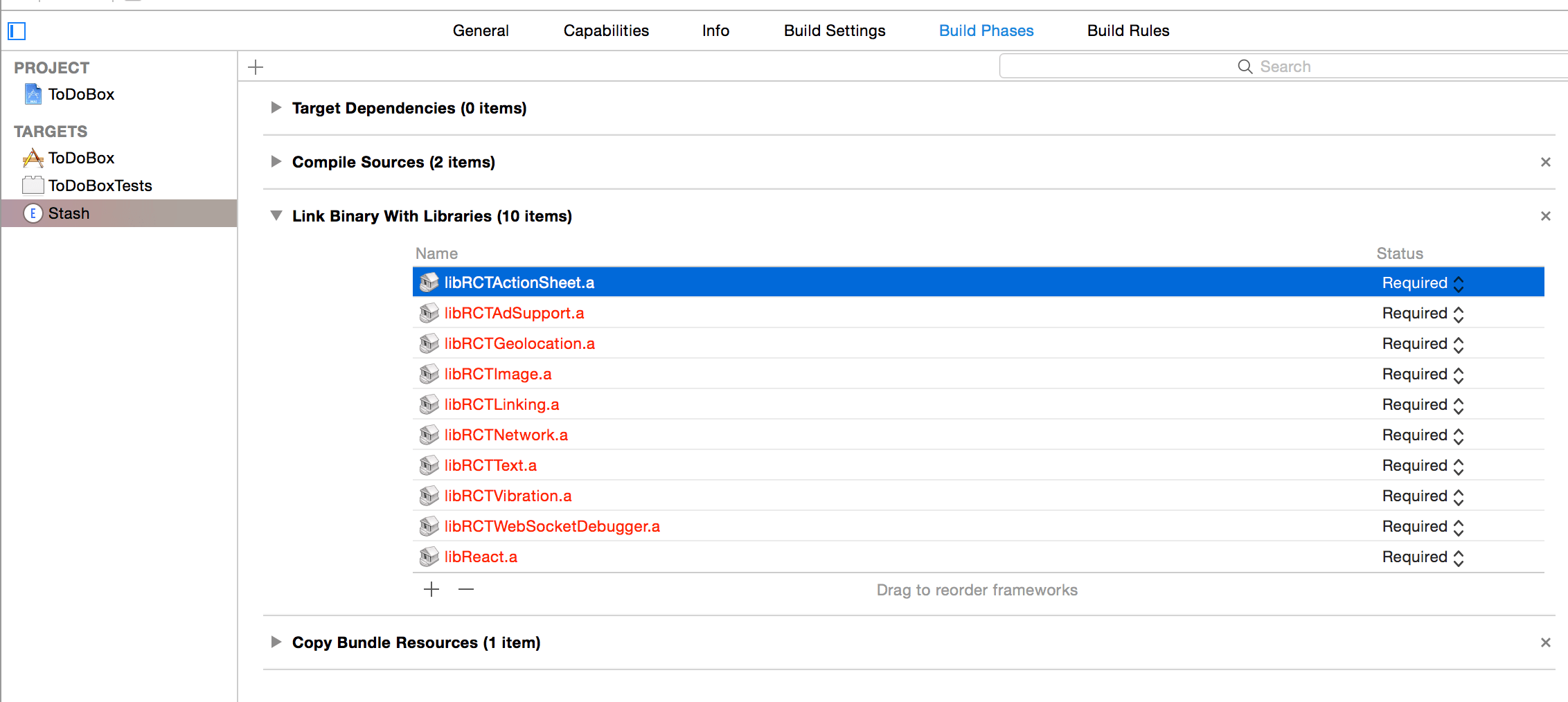This screenshot has width=1568, height=702.
Task: Select the ToDoBox project icon in sidebar
Action: 32,93
